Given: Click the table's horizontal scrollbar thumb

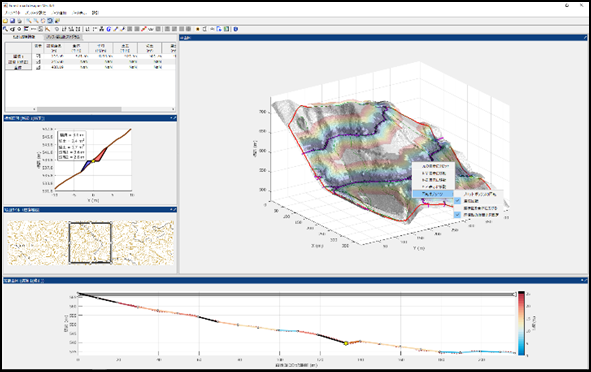Looking at the screenshot, I should (x=79, y=109).
